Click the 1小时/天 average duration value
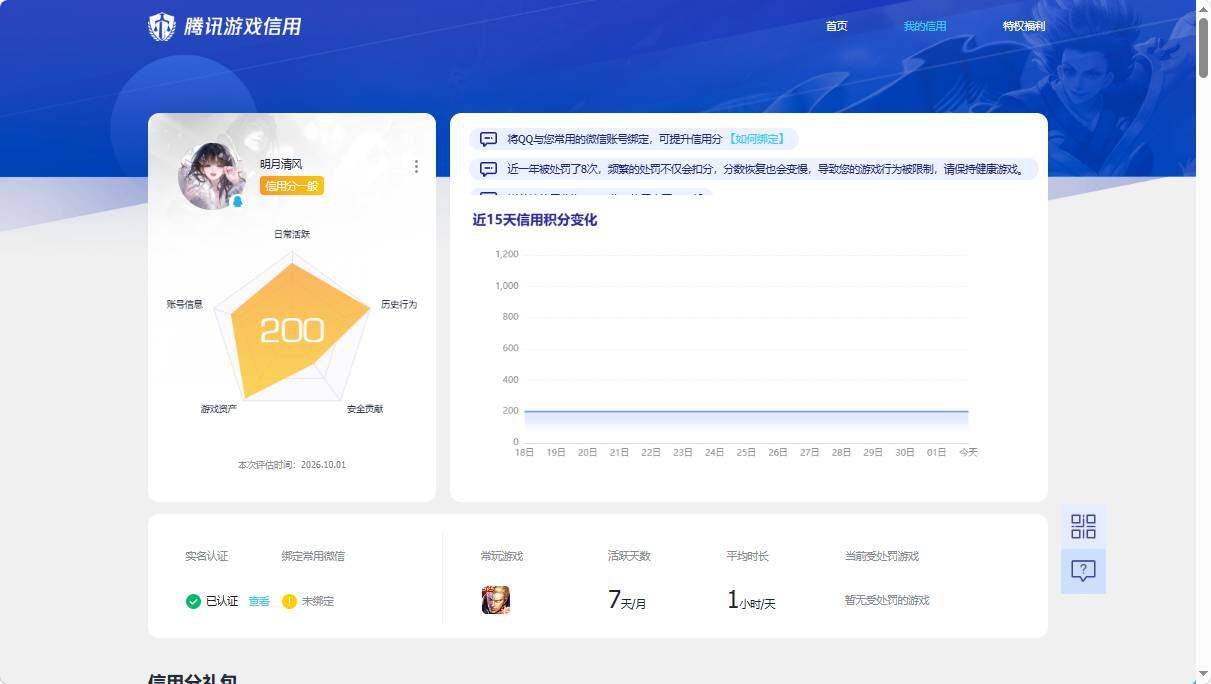 tap(751, 600)
